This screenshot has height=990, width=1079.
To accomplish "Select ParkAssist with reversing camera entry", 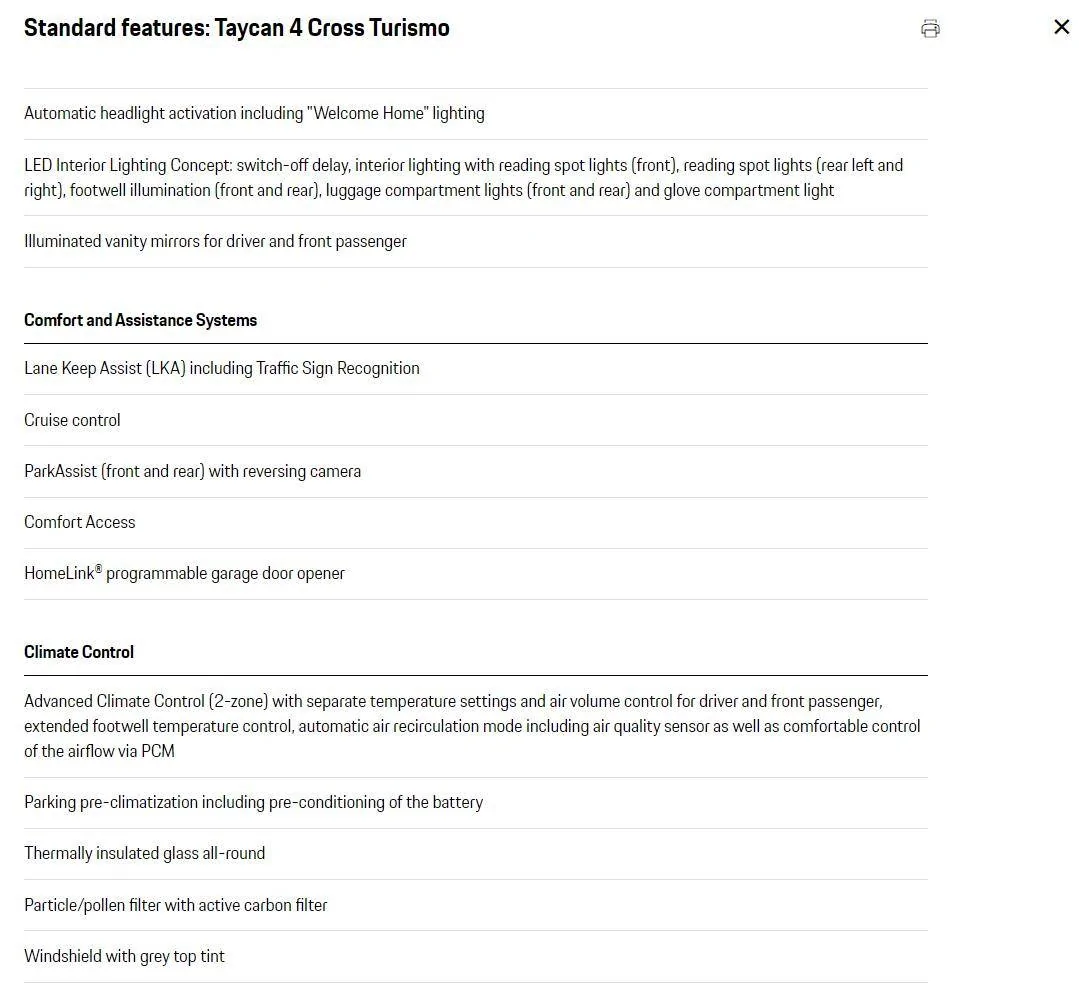I will pos(476,471).
